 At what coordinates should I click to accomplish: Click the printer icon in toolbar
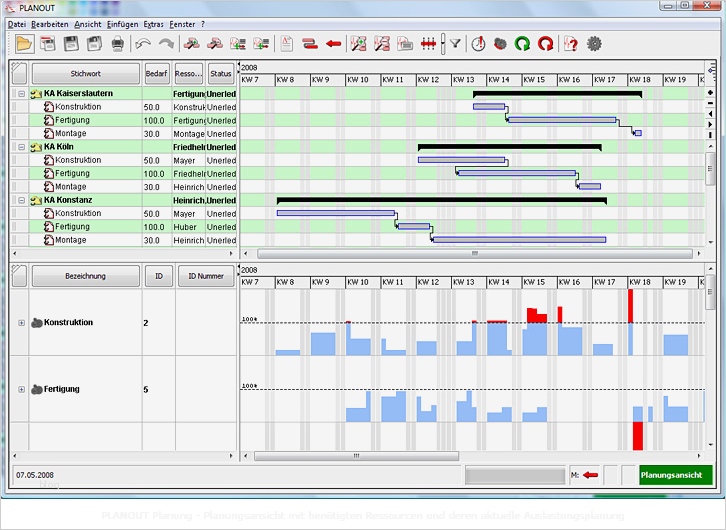(x=118, y=44)
